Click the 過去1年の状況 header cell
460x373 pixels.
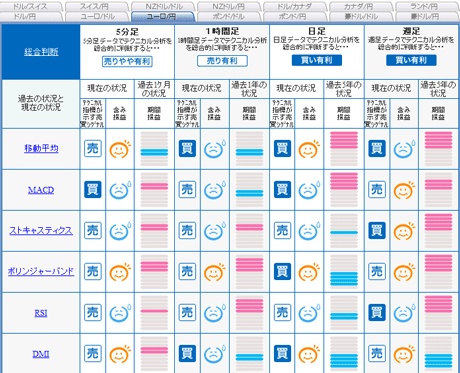pos(249,89)
